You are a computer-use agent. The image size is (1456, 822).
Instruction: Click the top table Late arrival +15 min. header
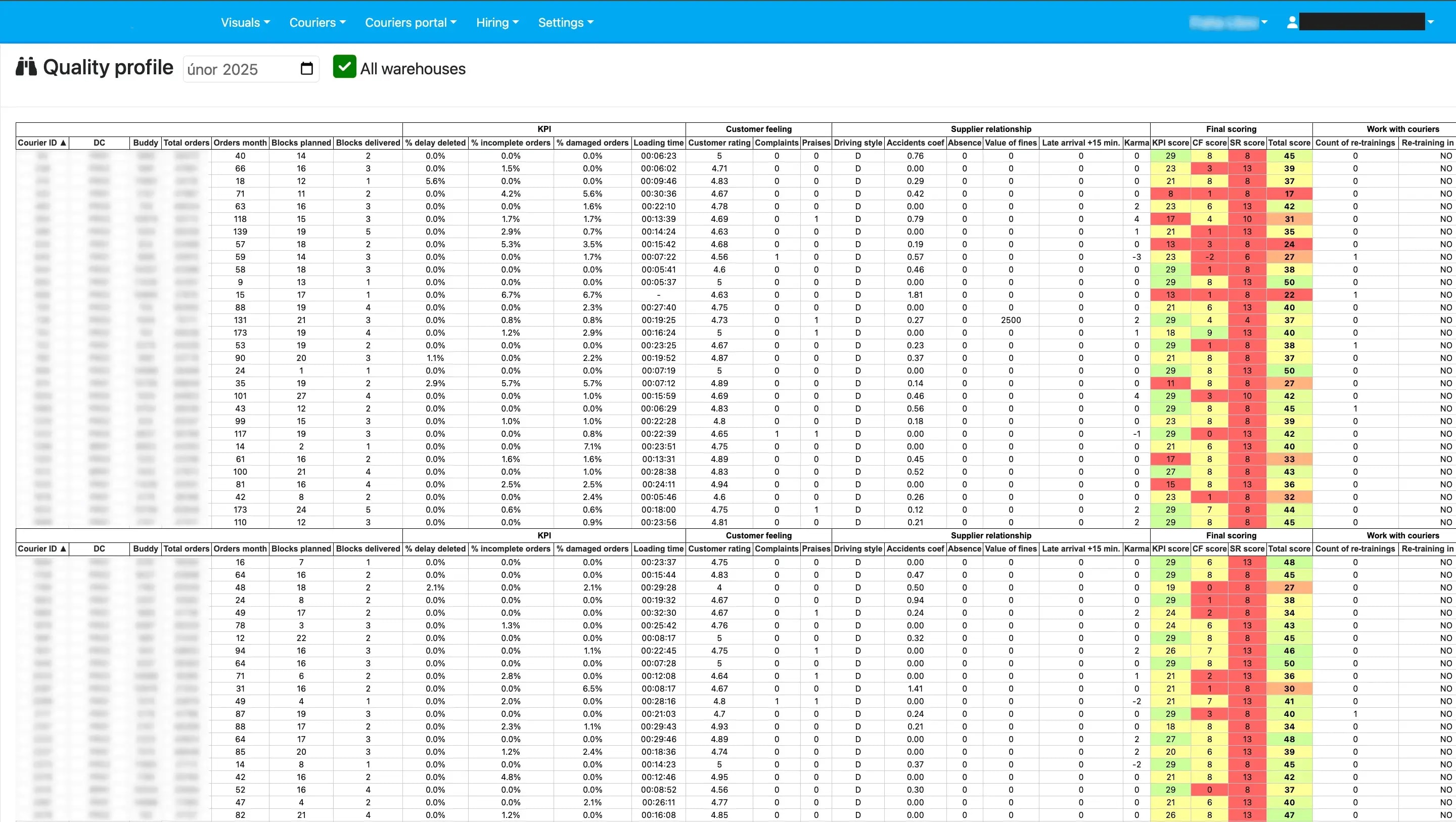pyautogui.click(x=1081, y=143)
